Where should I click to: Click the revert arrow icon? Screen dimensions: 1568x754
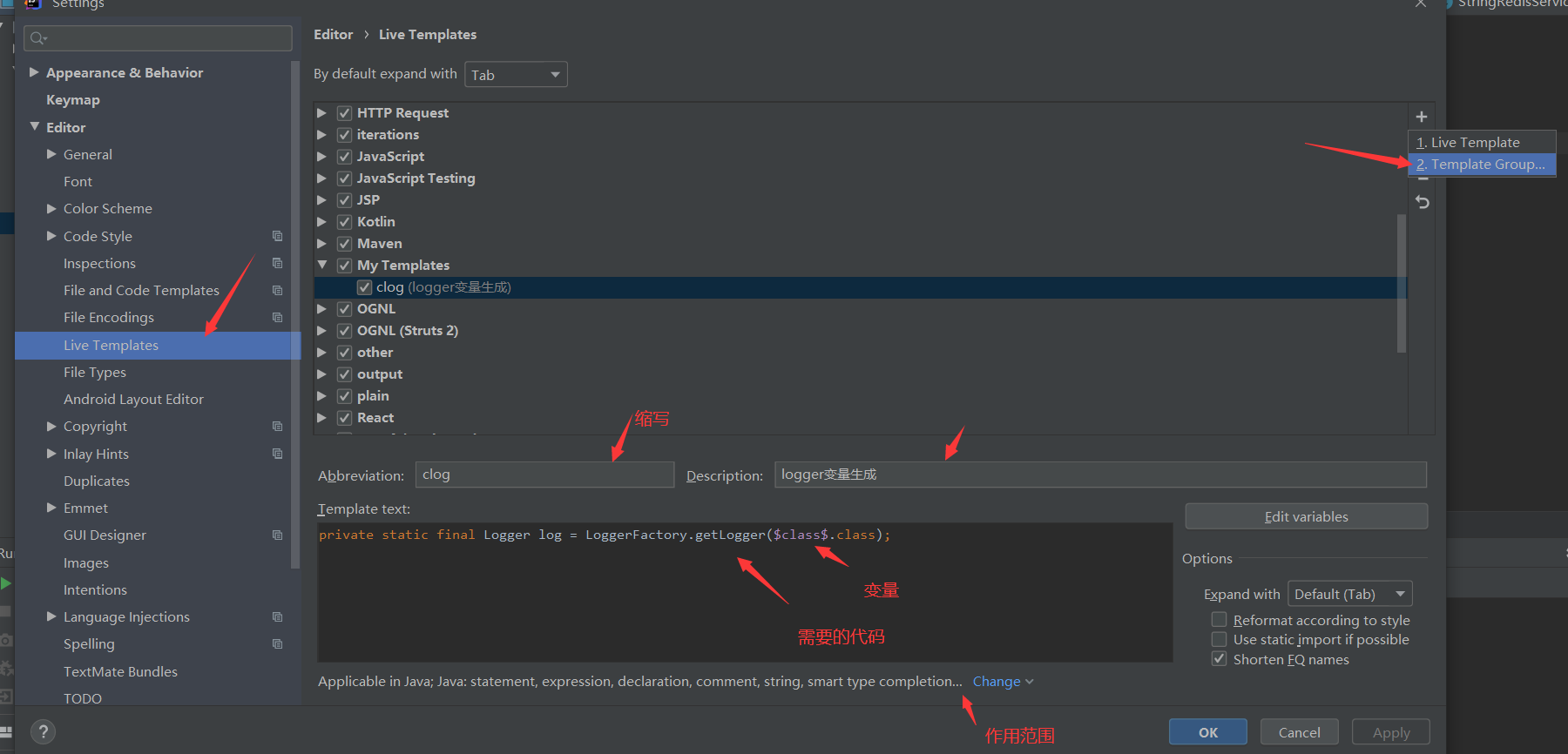click(x=1422, y=202)
